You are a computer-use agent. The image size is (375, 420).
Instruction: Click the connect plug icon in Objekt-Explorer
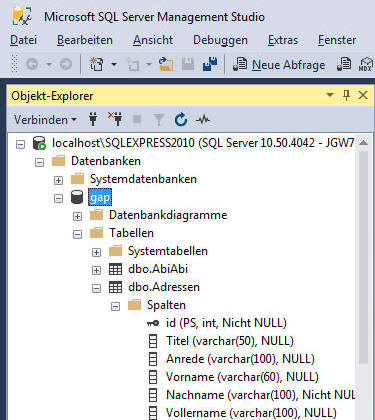93,119
